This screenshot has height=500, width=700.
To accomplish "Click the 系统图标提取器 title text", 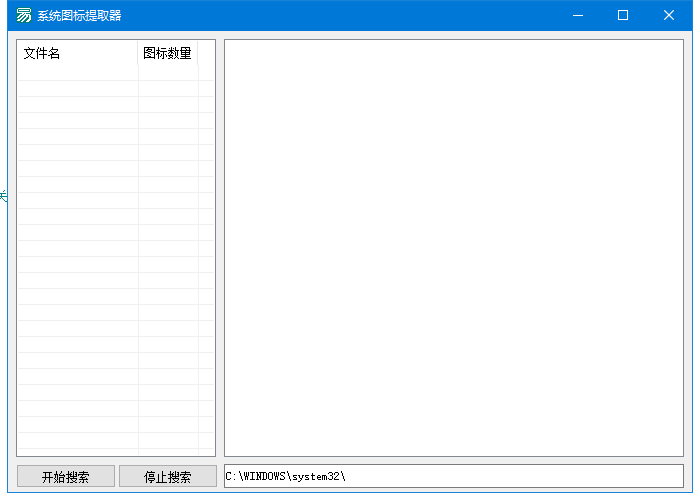I will click(x=80, y=15).
